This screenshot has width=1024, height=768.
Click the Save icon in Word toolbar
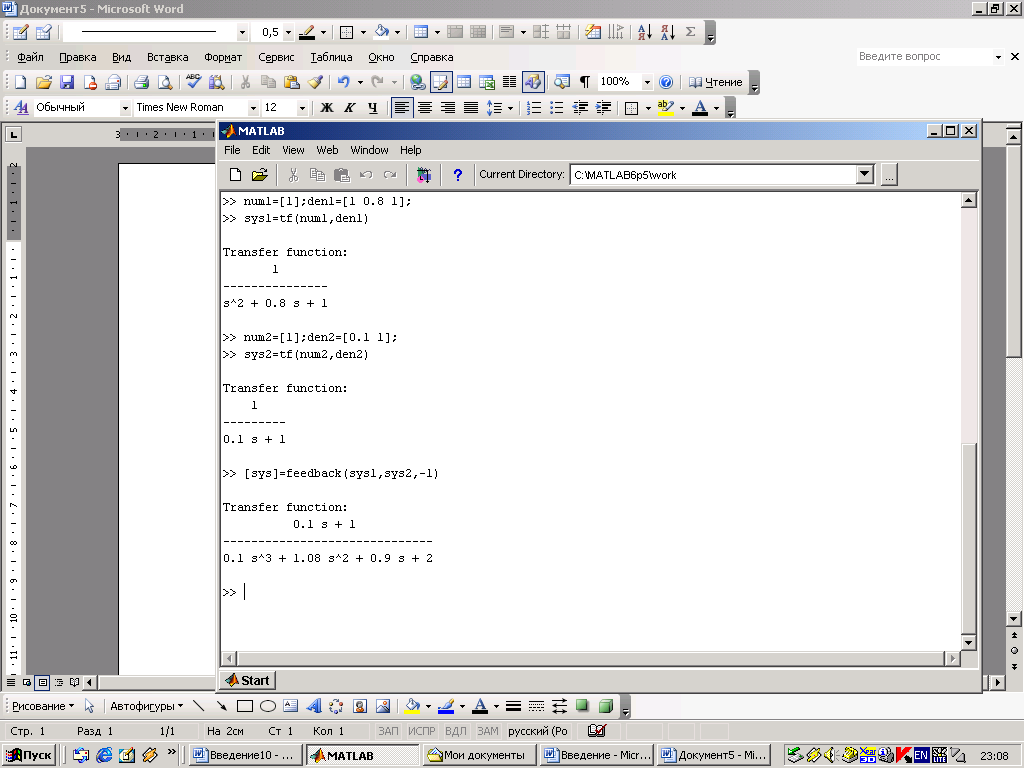67,82
